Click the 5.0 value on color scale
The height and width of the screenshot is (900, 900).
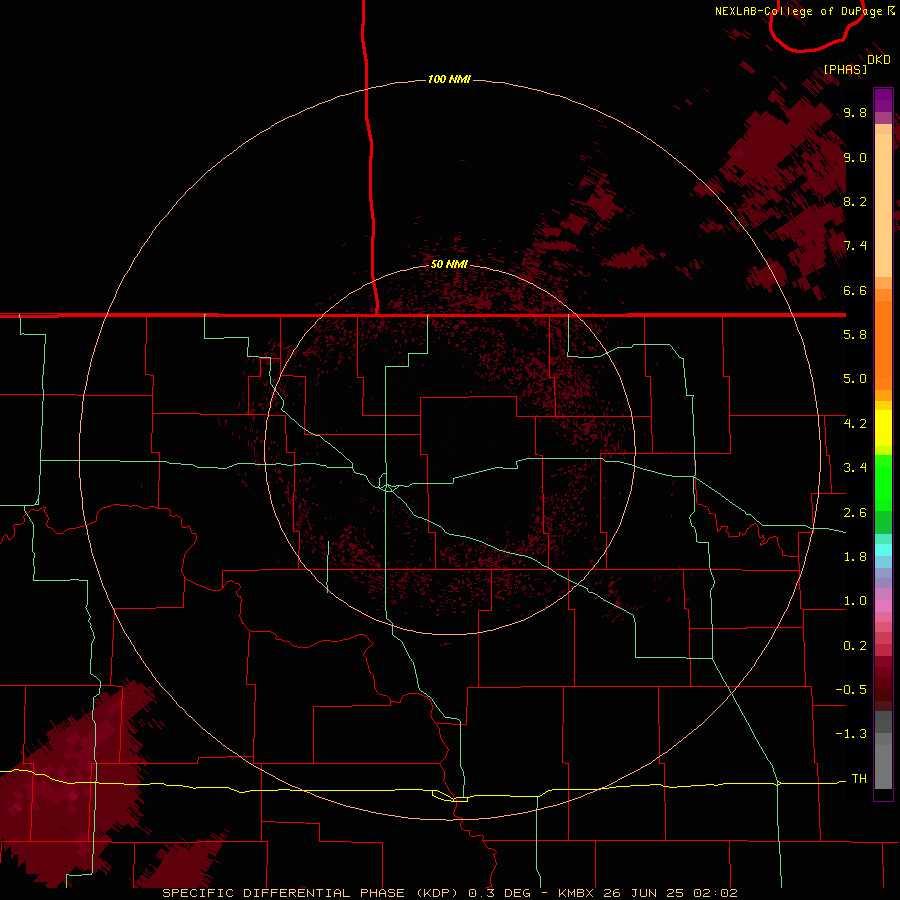855,379
